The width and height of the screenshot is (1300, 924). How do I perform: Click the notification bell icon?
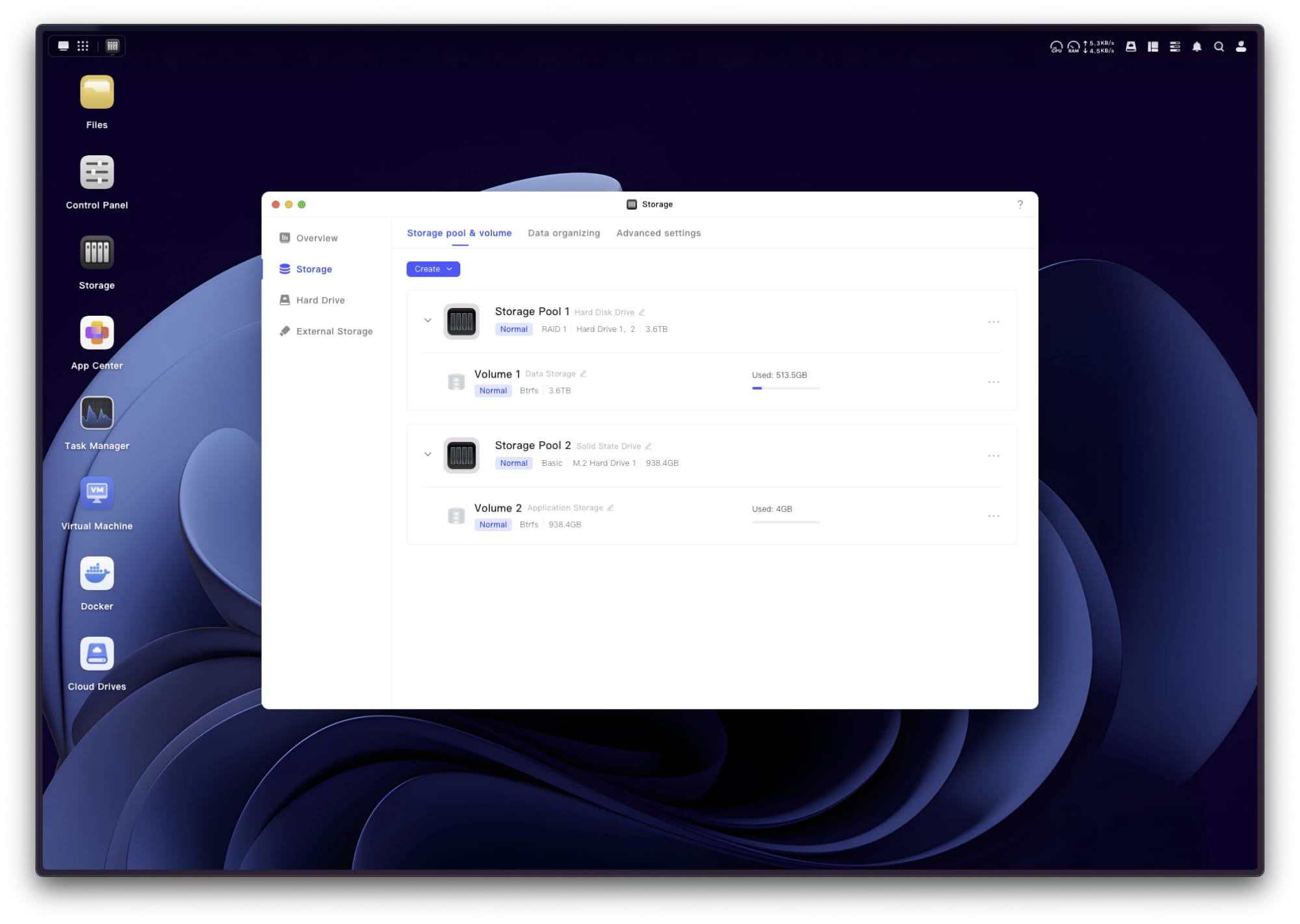[x=1197, y=46]
